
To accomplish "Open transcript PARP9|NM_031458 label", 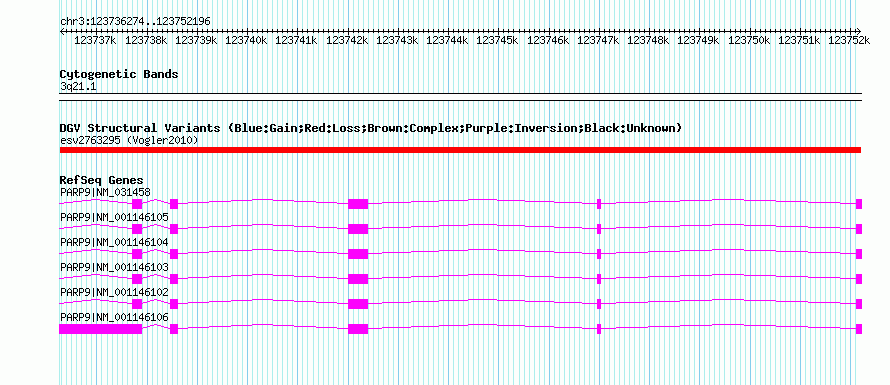I will click(105, 192).
